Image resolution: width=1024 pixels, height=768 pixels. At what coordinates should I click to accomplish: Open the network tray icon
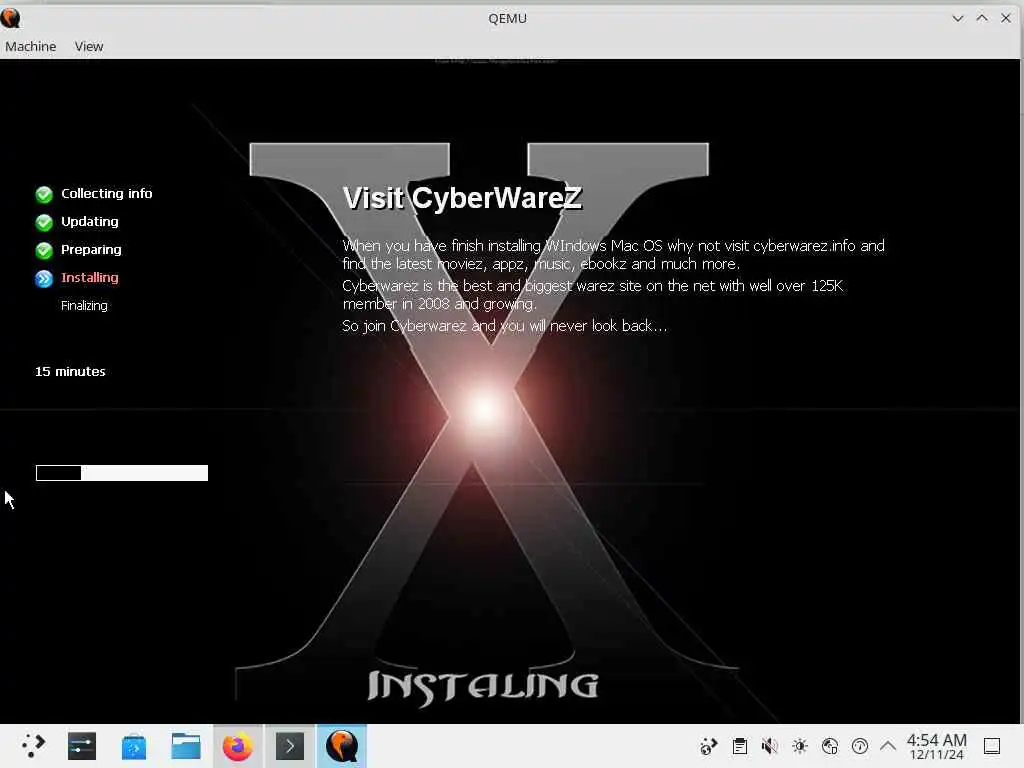coord(830,746)
